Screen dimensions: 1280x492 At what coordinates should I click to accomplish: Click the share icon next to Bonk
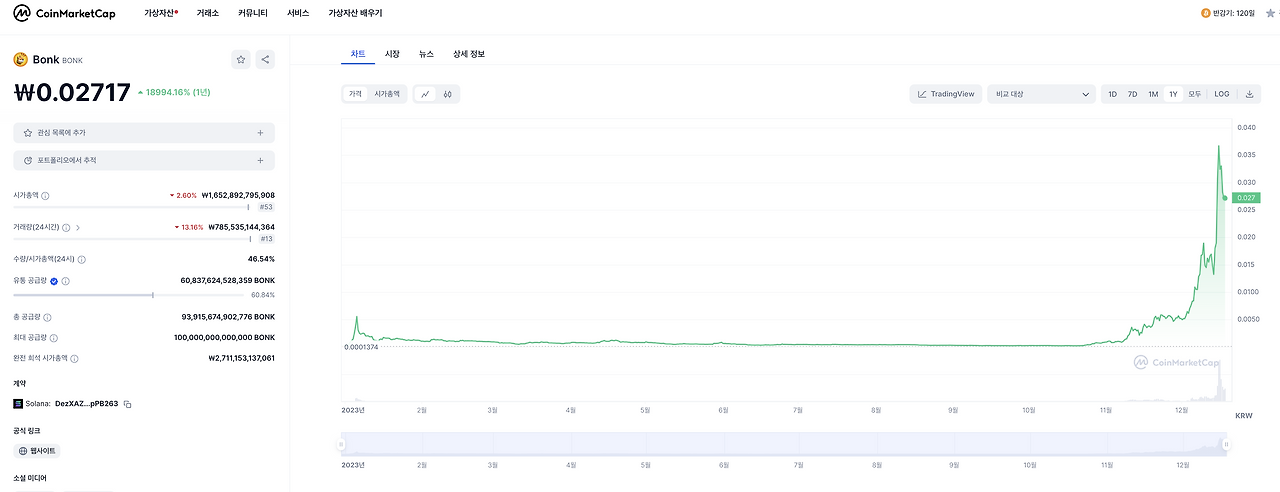265,60
